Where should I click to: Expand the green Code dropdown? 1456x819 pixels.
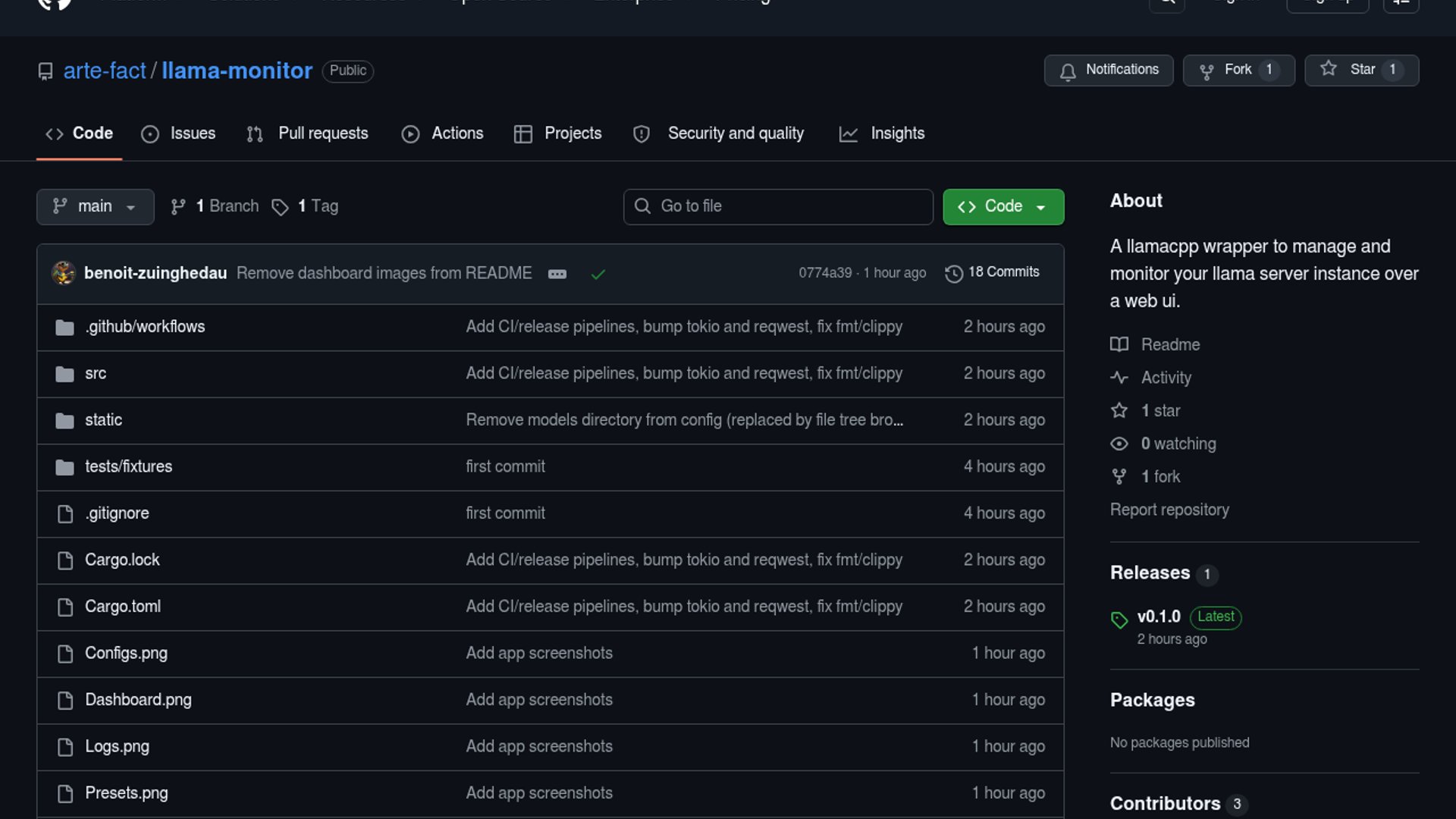pos(1003,207)
